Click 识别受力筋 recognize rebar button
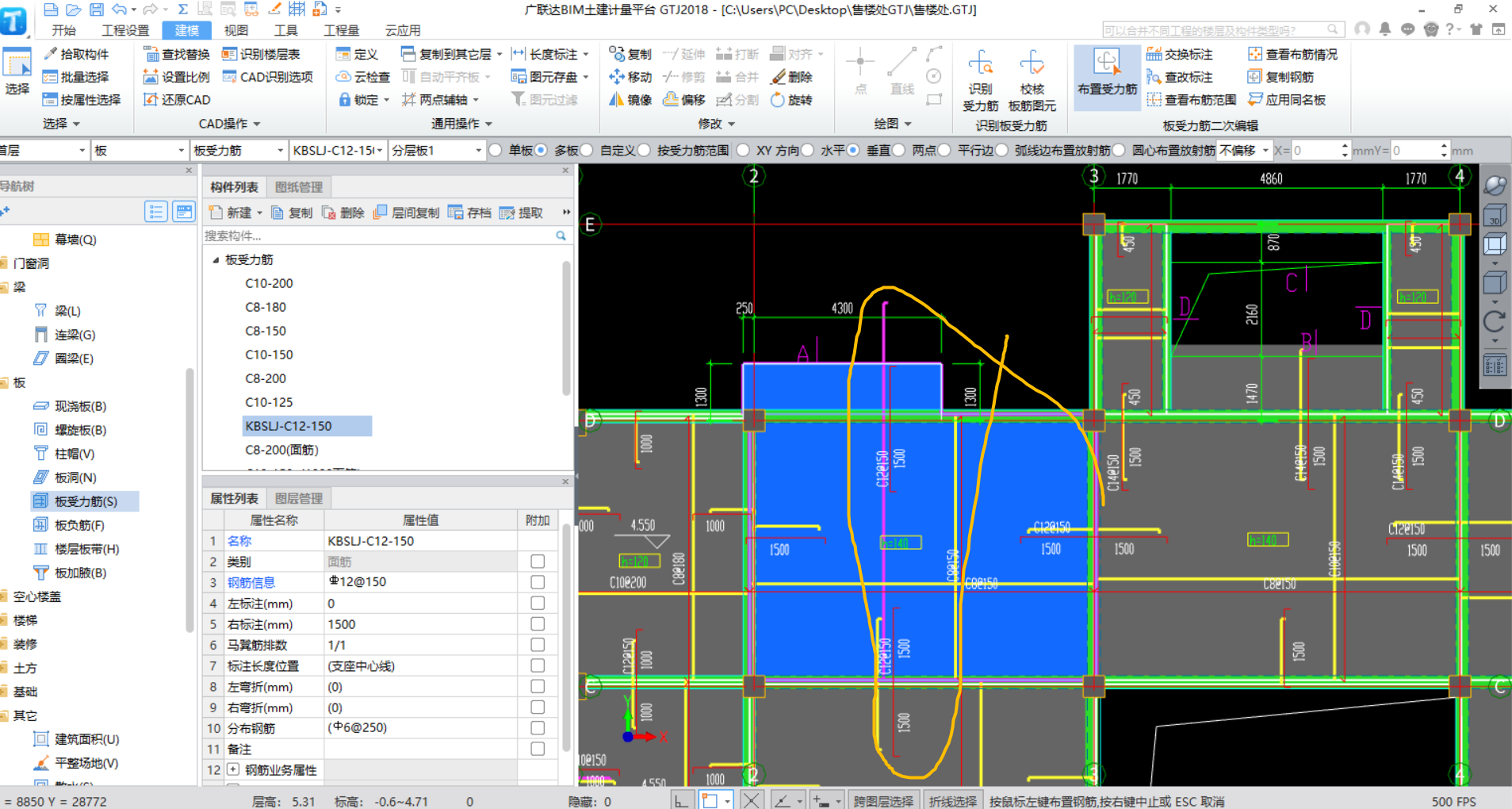The width and height of the screenshot is (1512, 809). [980, 80]
